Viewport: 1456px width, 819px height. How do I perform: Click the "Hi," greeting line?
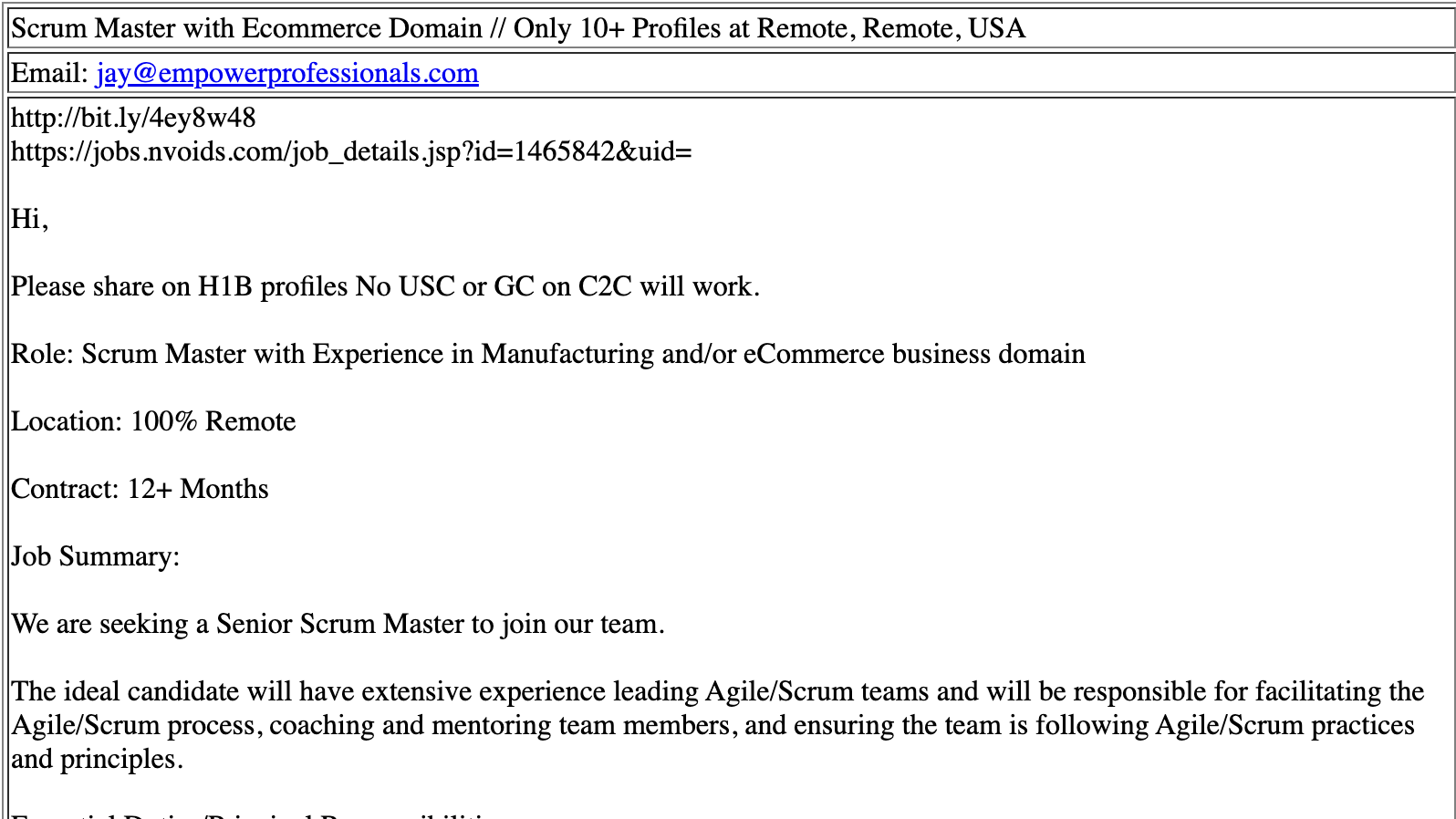(x=29, y=219)
